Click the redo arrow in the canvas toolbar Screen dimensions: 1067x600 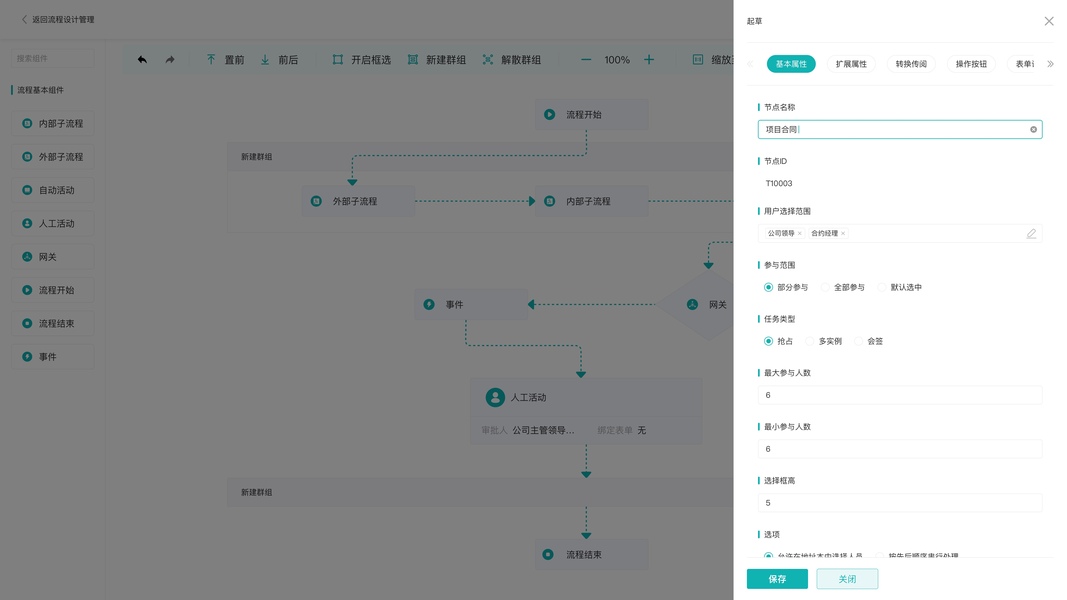[x=170, y=60]
